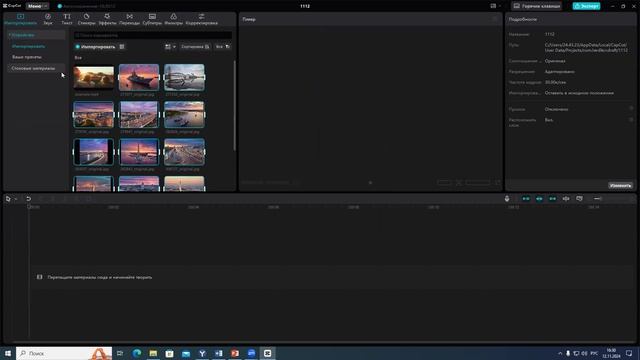
Task: Toggle the preview axis icon
Action: click(x=566, y=199)
